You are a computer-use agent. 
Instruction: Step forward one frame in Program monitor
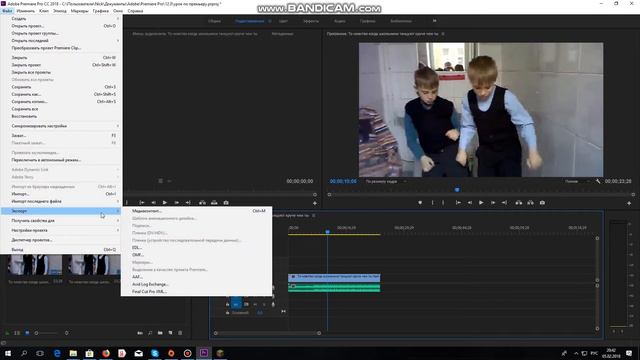coord(493,202)
